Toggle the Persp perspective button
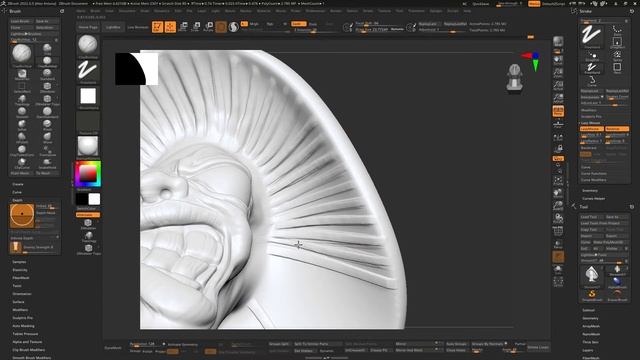 point(558,111)
